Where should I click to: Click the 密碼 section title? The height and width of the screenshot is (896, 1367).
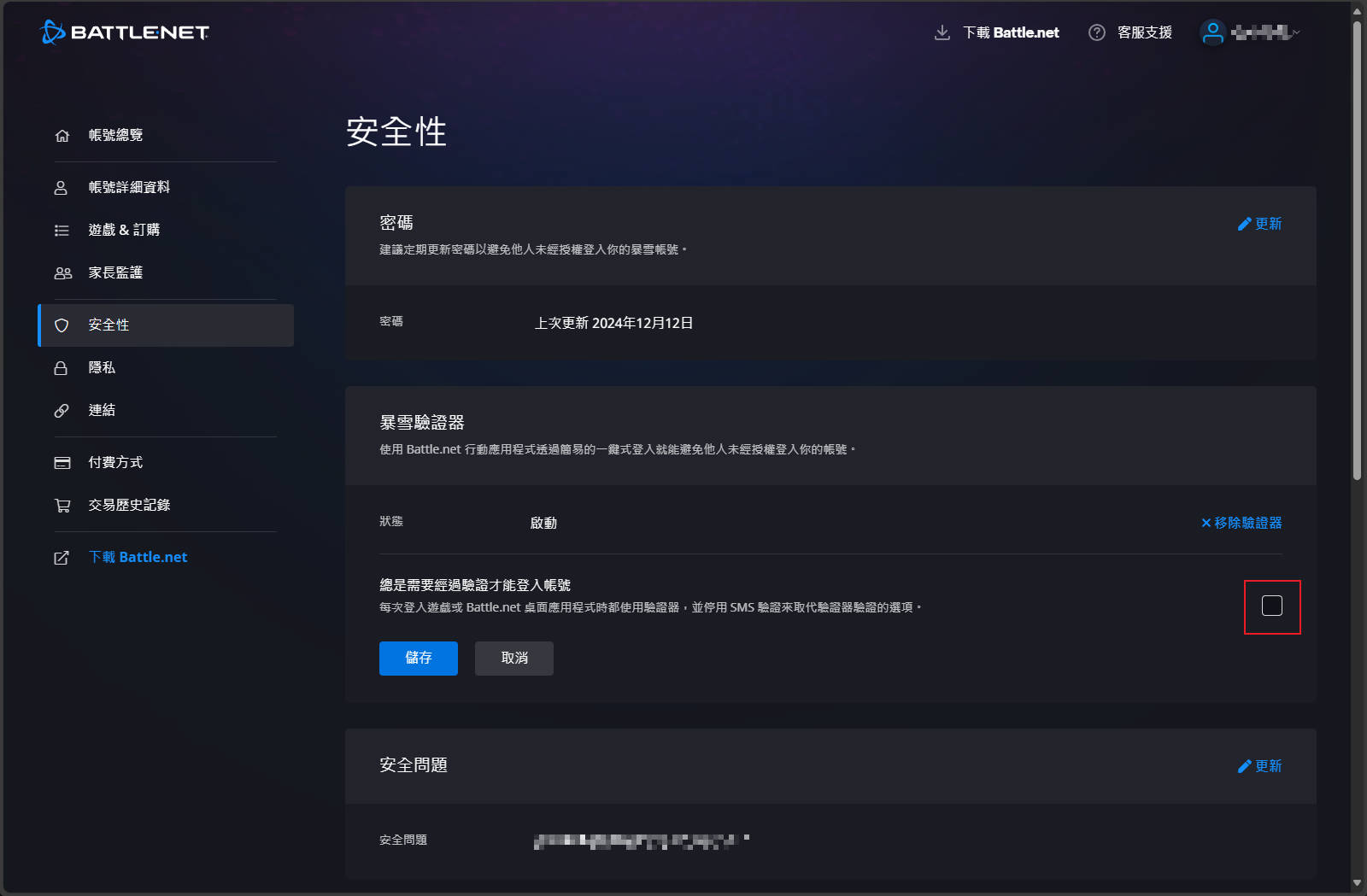click(x=396, y=223)
